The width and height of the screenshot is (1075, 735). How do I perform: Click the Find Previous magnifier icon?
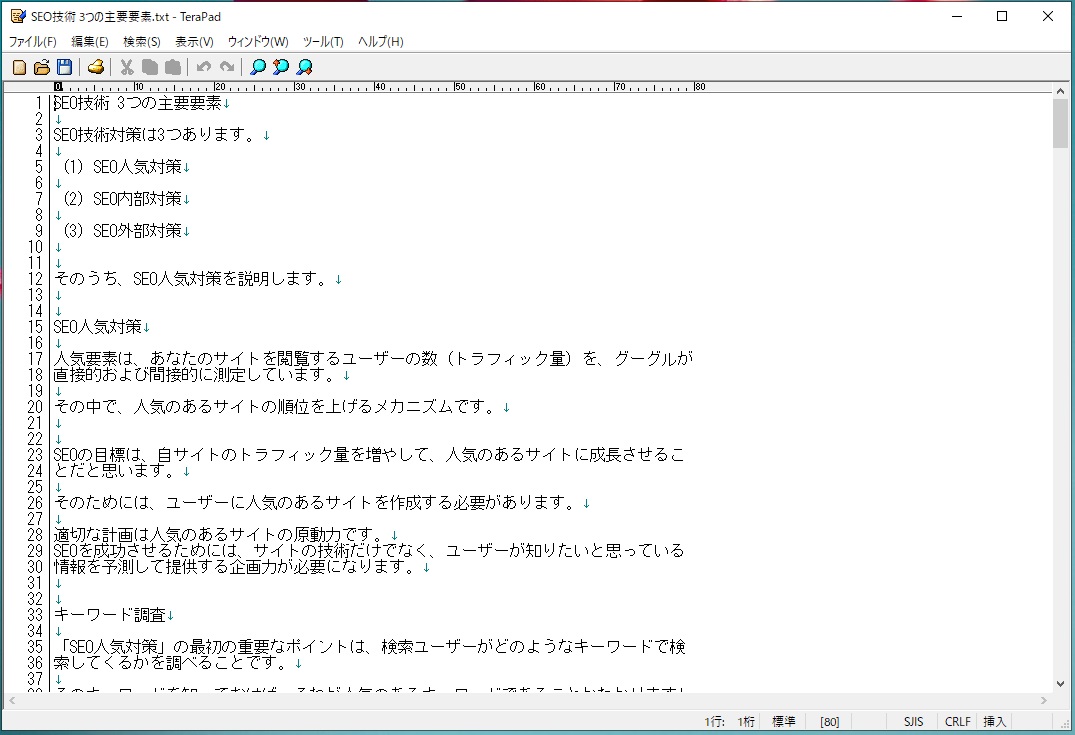(281, 67)
